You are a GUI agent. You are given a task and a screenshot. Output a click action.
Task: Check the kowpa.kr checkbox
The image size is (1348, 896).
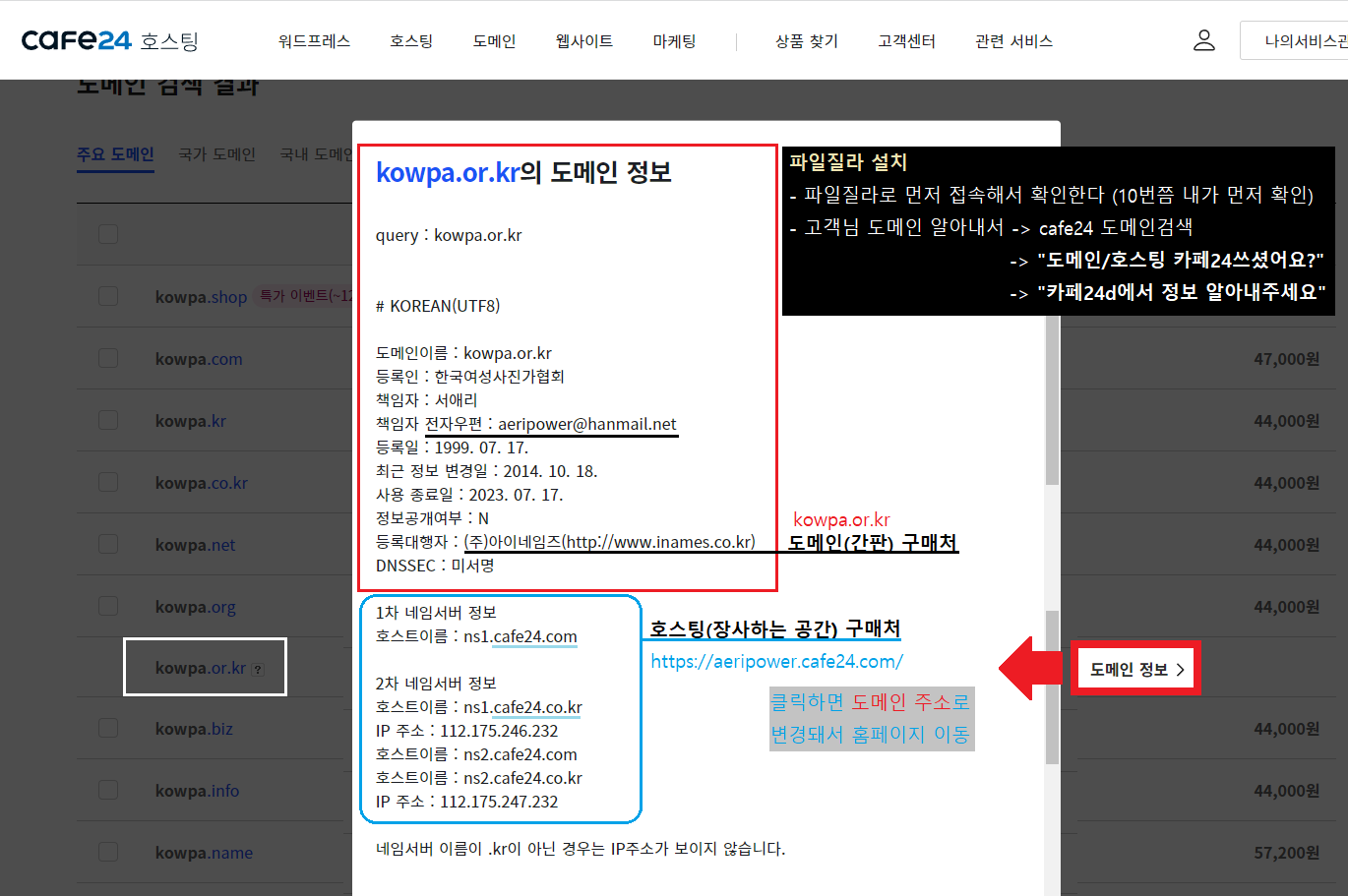point(108,420)
